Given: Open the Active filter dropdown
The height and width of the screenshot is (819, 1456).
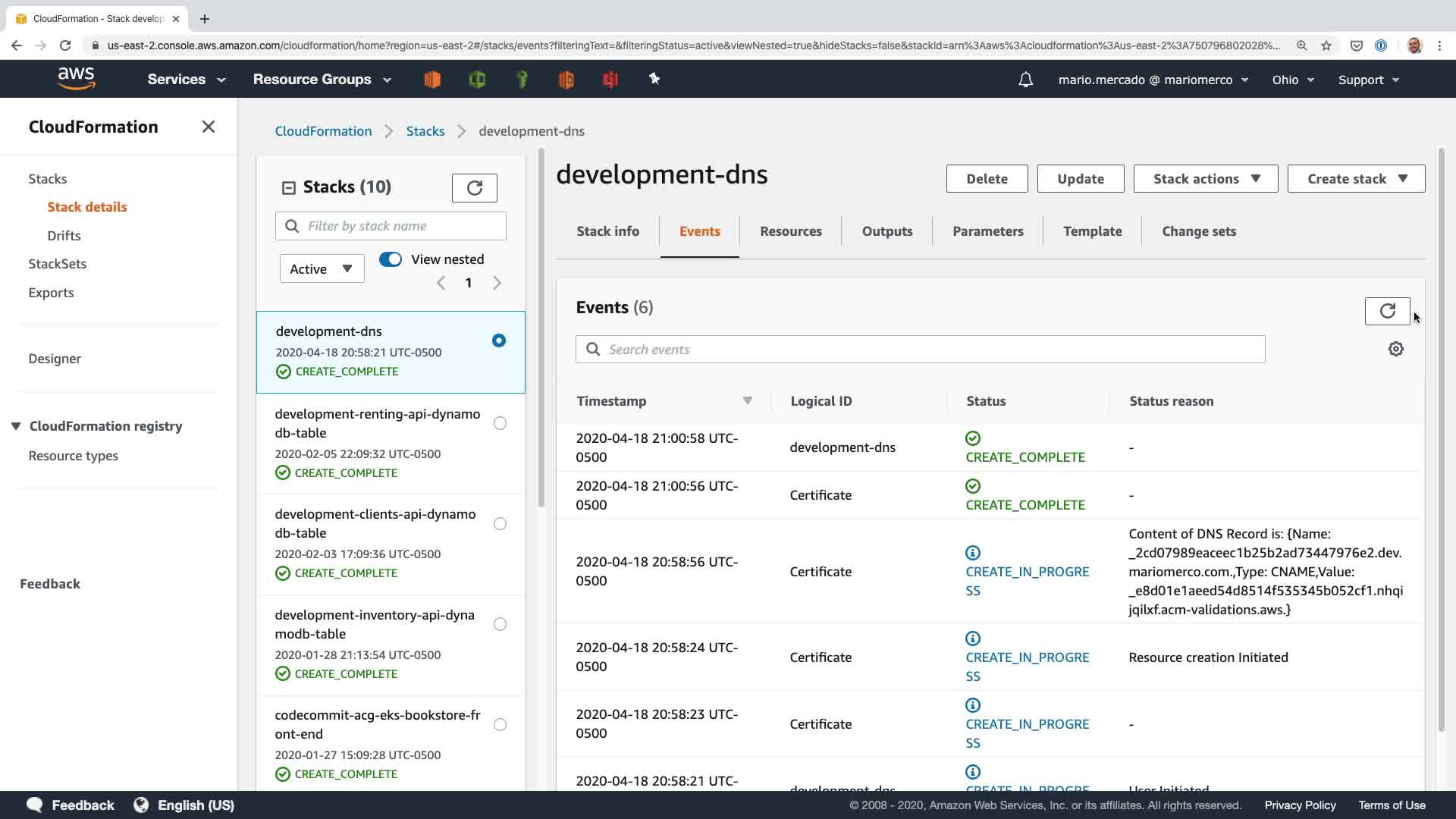Looking at the screenshot, I should [x=322, y=268].
